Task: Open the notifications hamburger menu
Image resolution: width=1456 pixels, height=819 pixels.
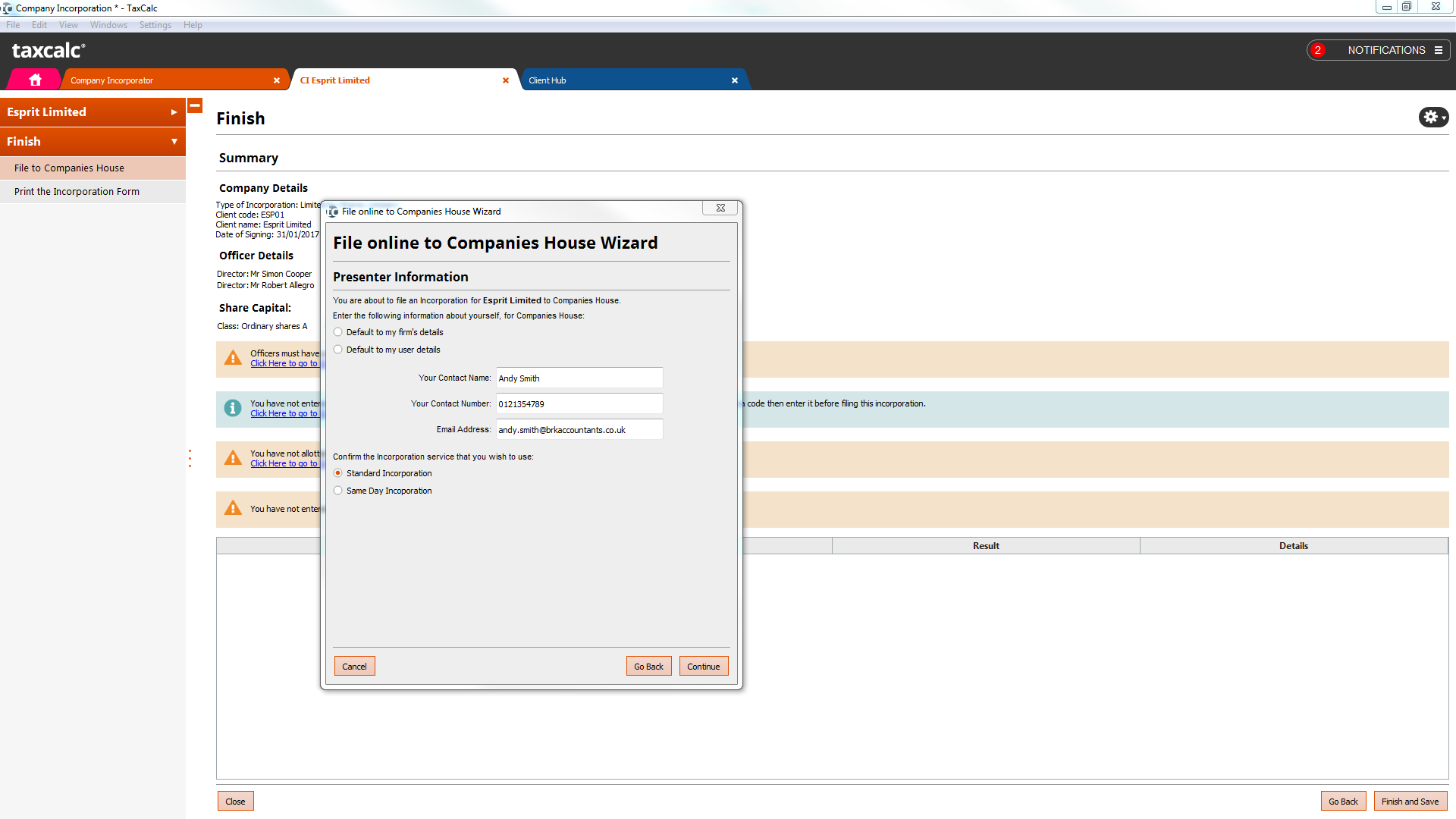Action: click(x=1438, y=50)
